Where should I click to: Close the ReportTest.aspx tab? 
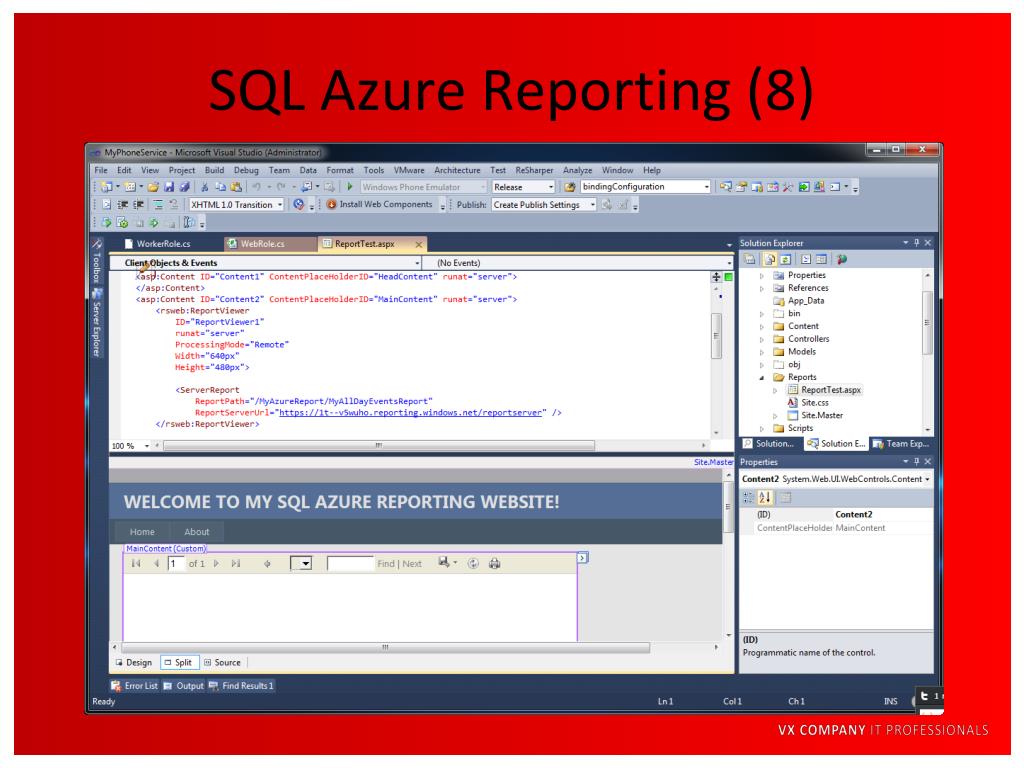419,244
